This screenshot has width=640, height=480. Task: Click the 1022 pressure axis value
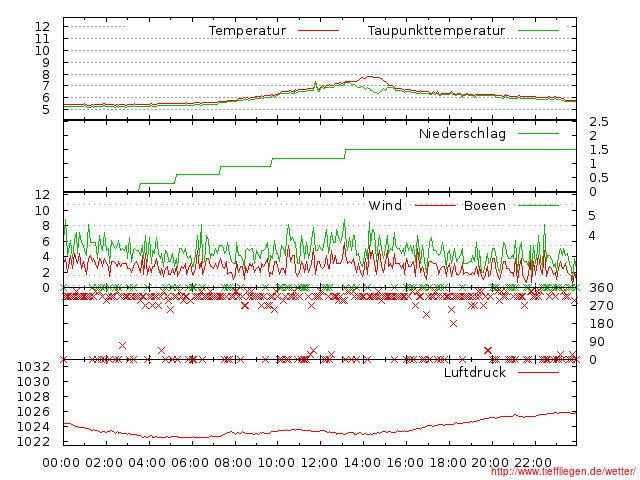[x=33, y=442]
